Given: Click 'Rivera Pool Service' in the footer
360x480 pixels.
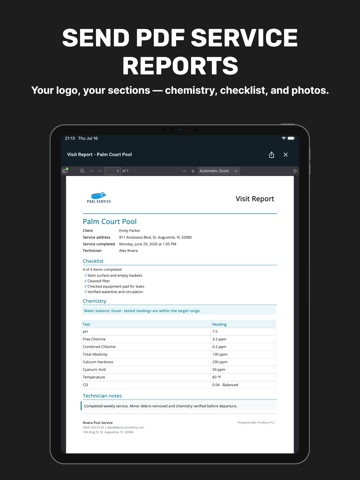Looking at the screenshot, I should click(98, 423).
